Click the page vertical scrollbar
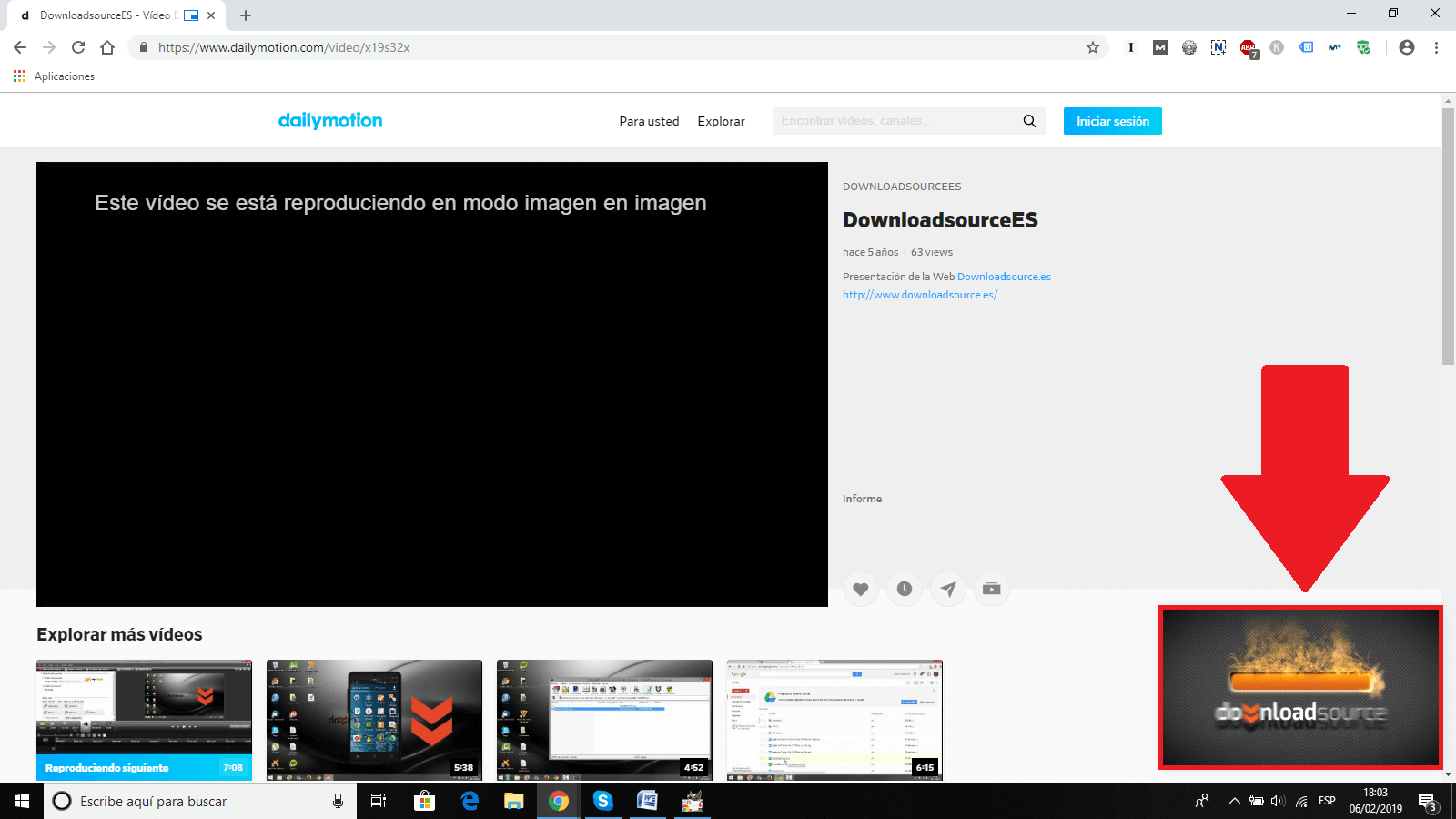Image resolution: width=1456 pixels, height=819 pixels. click(1448, 237)
